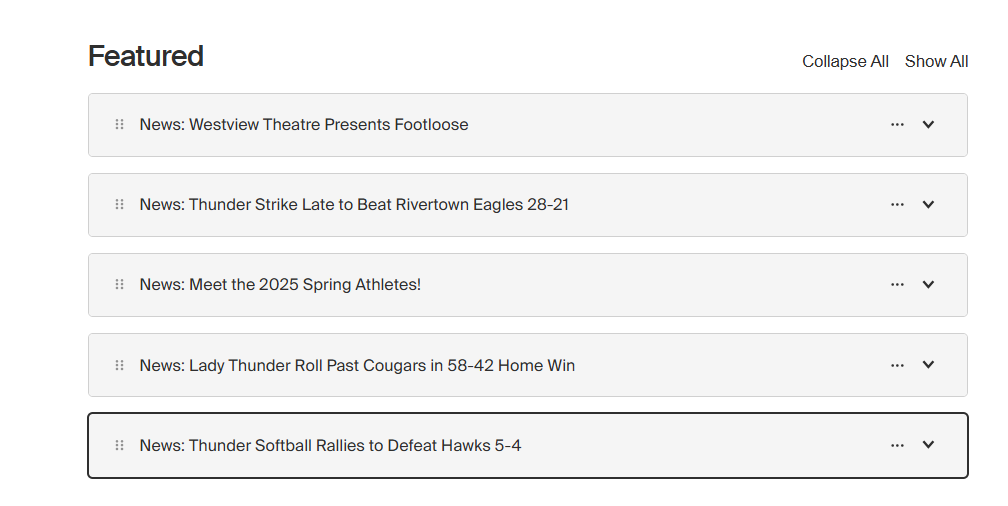Screen dimensions: 1008x506
Task: Expand the Westview Theatre Presents Footloose item
Action: [928, 125]
